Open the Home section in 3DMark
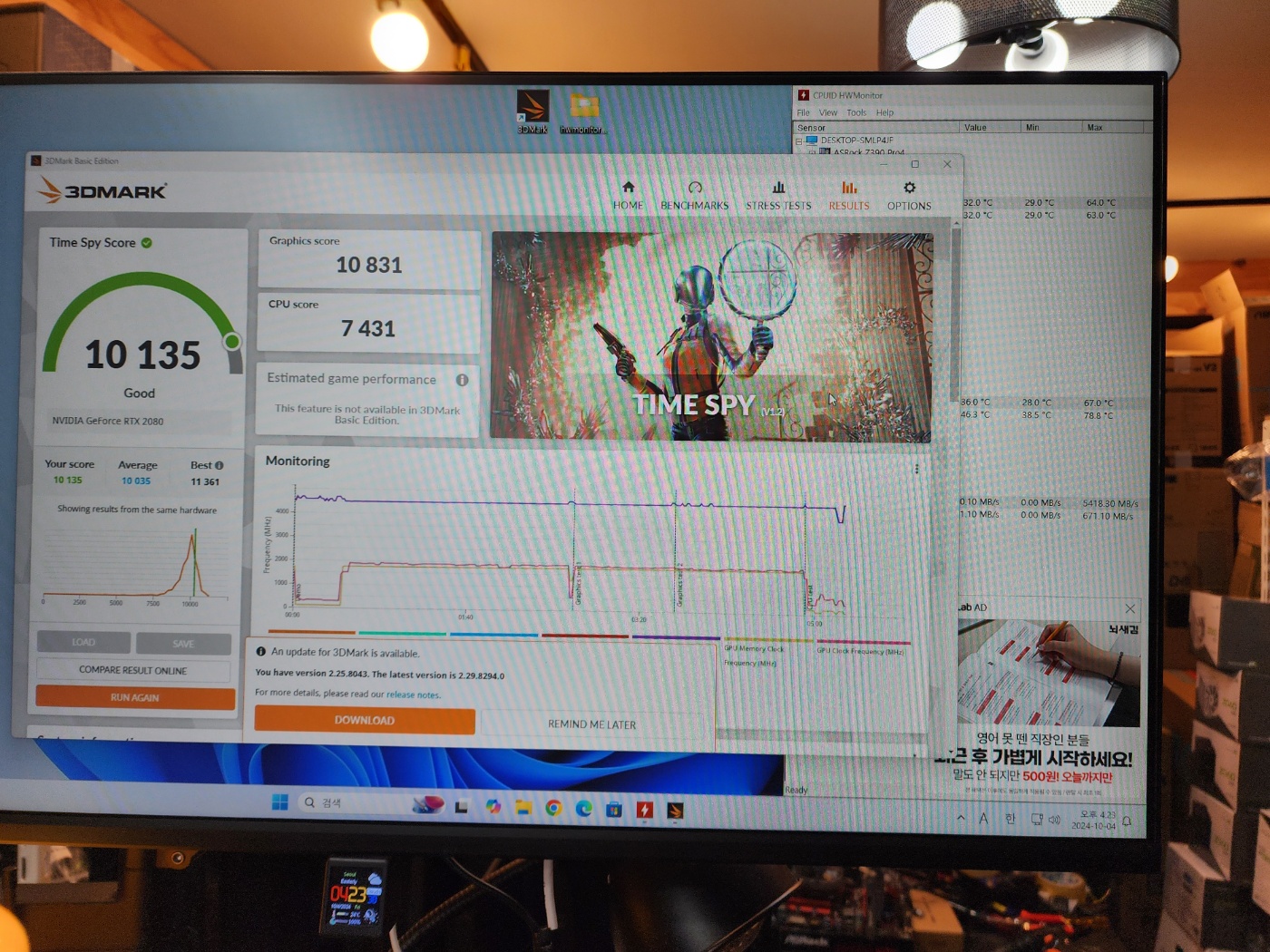Image resolution: width=1270 pixels, height=952 pixels. click(x=628, y=195)
